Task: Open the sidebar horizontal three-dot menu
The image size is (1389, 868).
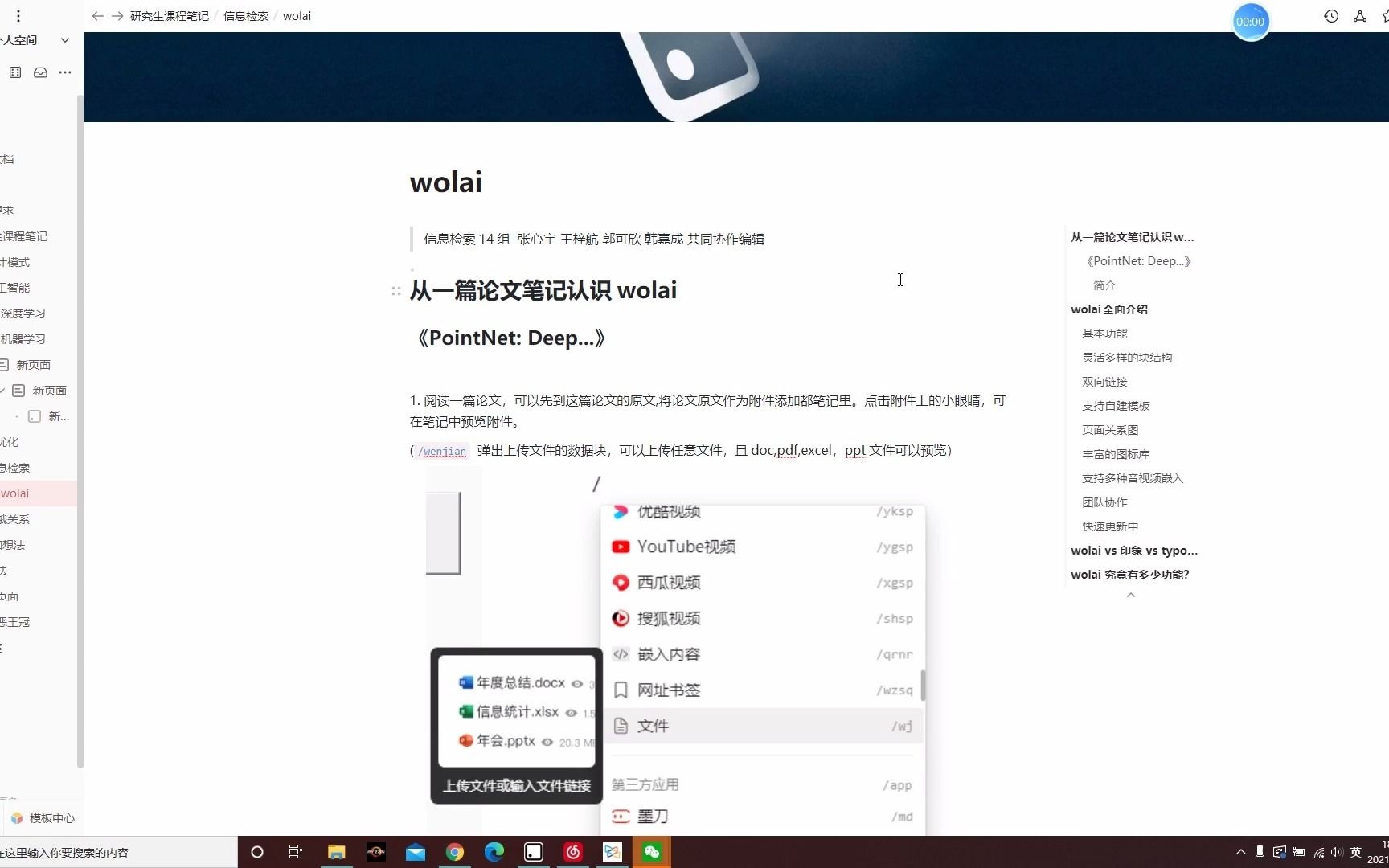Action: pyautogui.click(x=65, y=72)
